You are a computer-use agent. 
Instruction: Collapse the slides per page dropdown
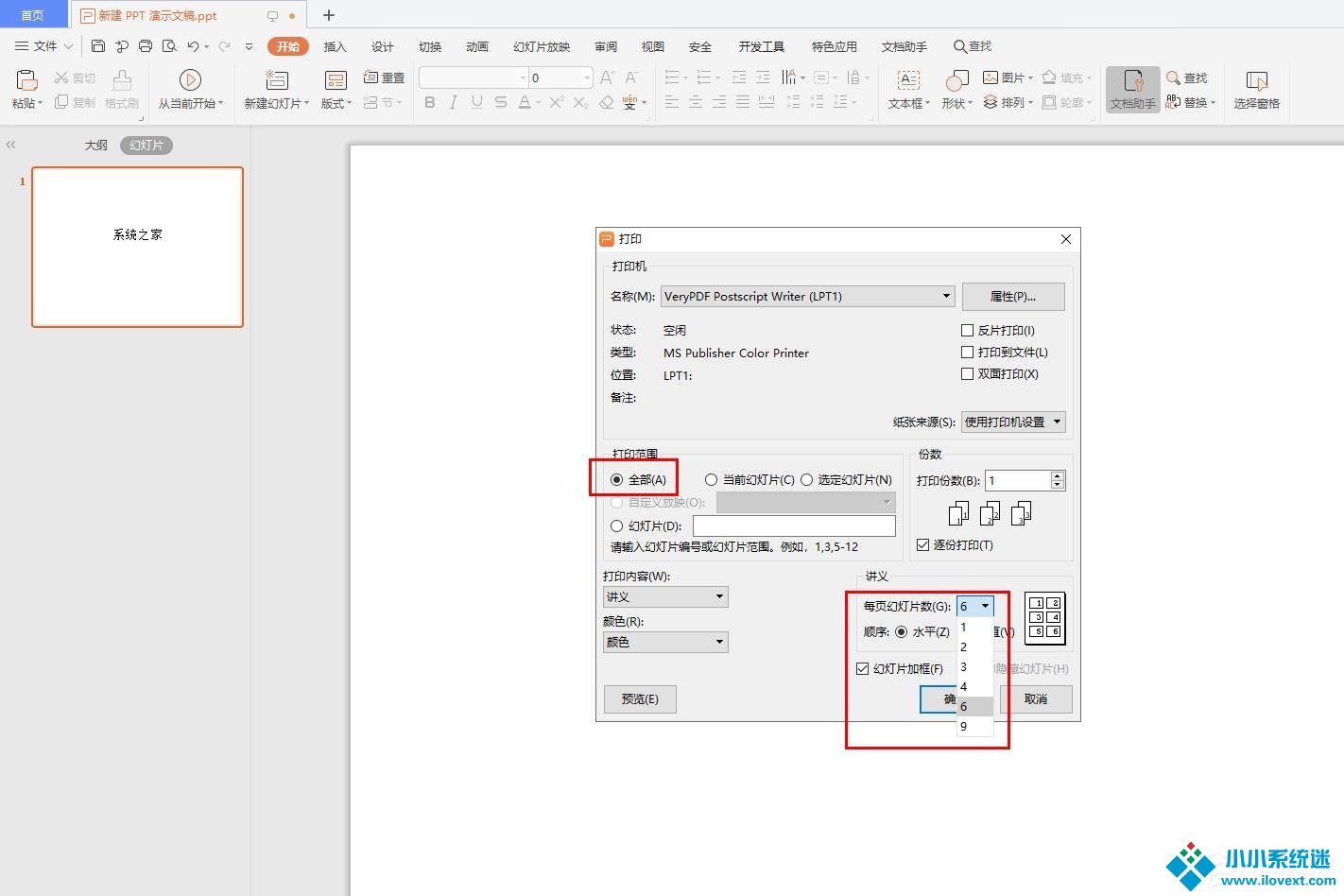985,606
